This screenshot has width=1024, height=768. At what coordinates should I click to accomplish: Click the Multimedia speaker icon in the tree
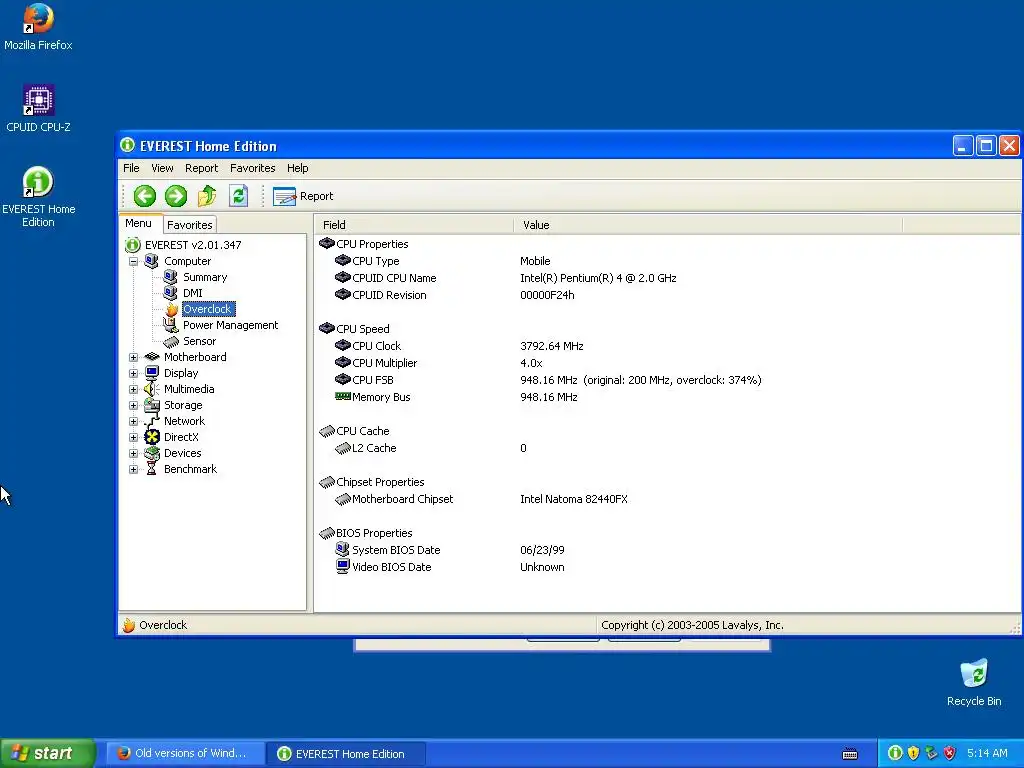pyautogui.click(x=152, y=389)
